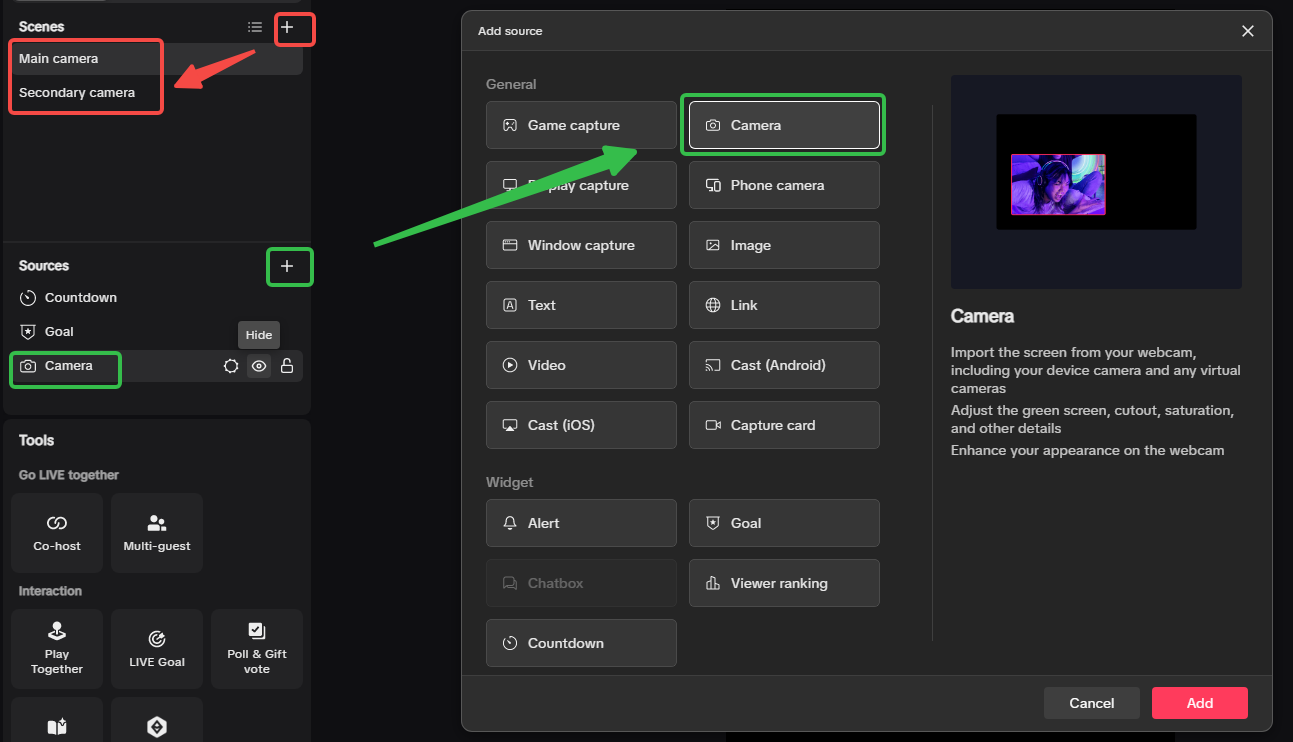Choose the Window capture source
This screenshot has height=742, width=1293.
580,245
